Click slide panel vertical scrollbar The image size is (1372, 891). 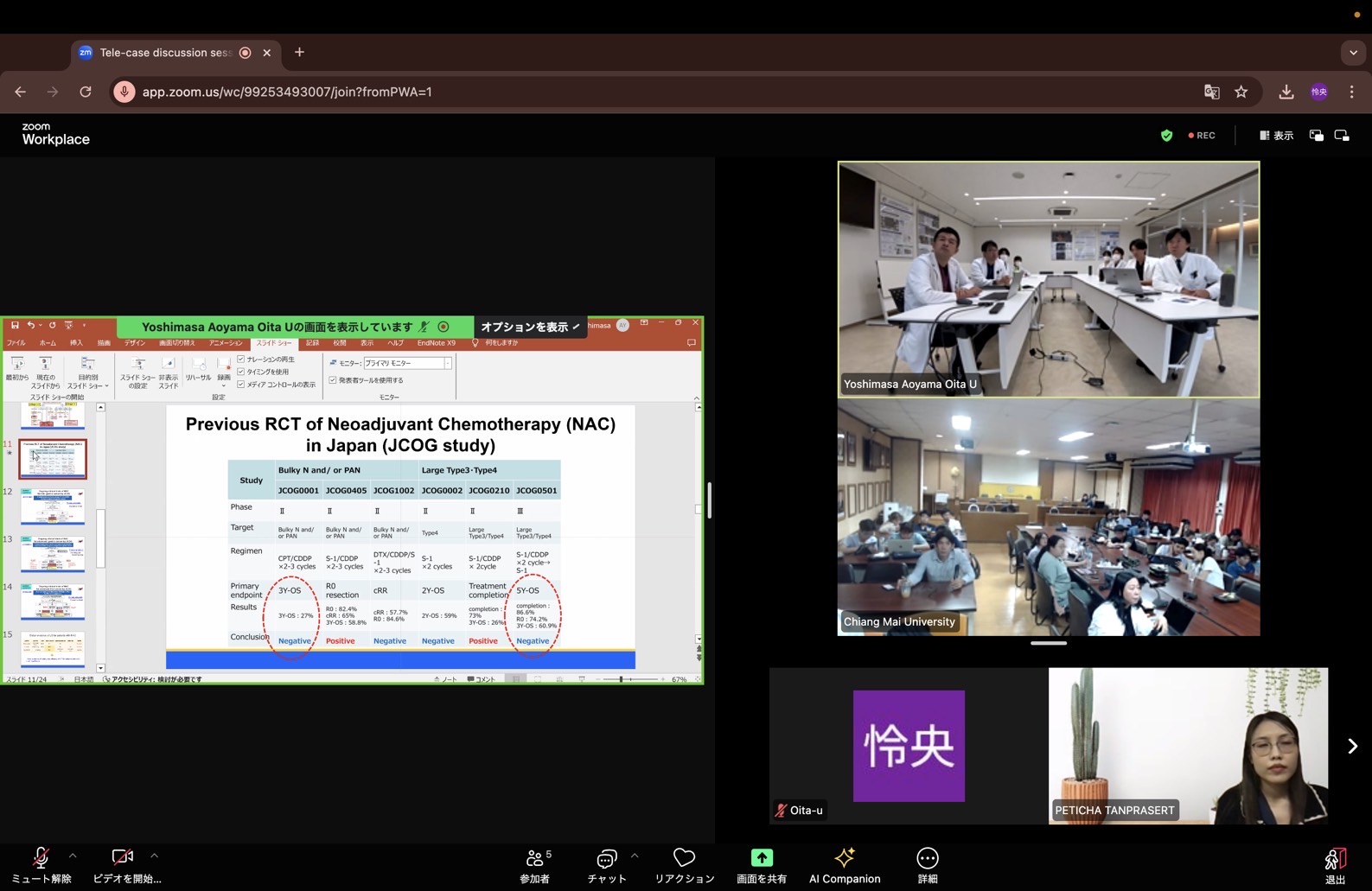(100, 538)
